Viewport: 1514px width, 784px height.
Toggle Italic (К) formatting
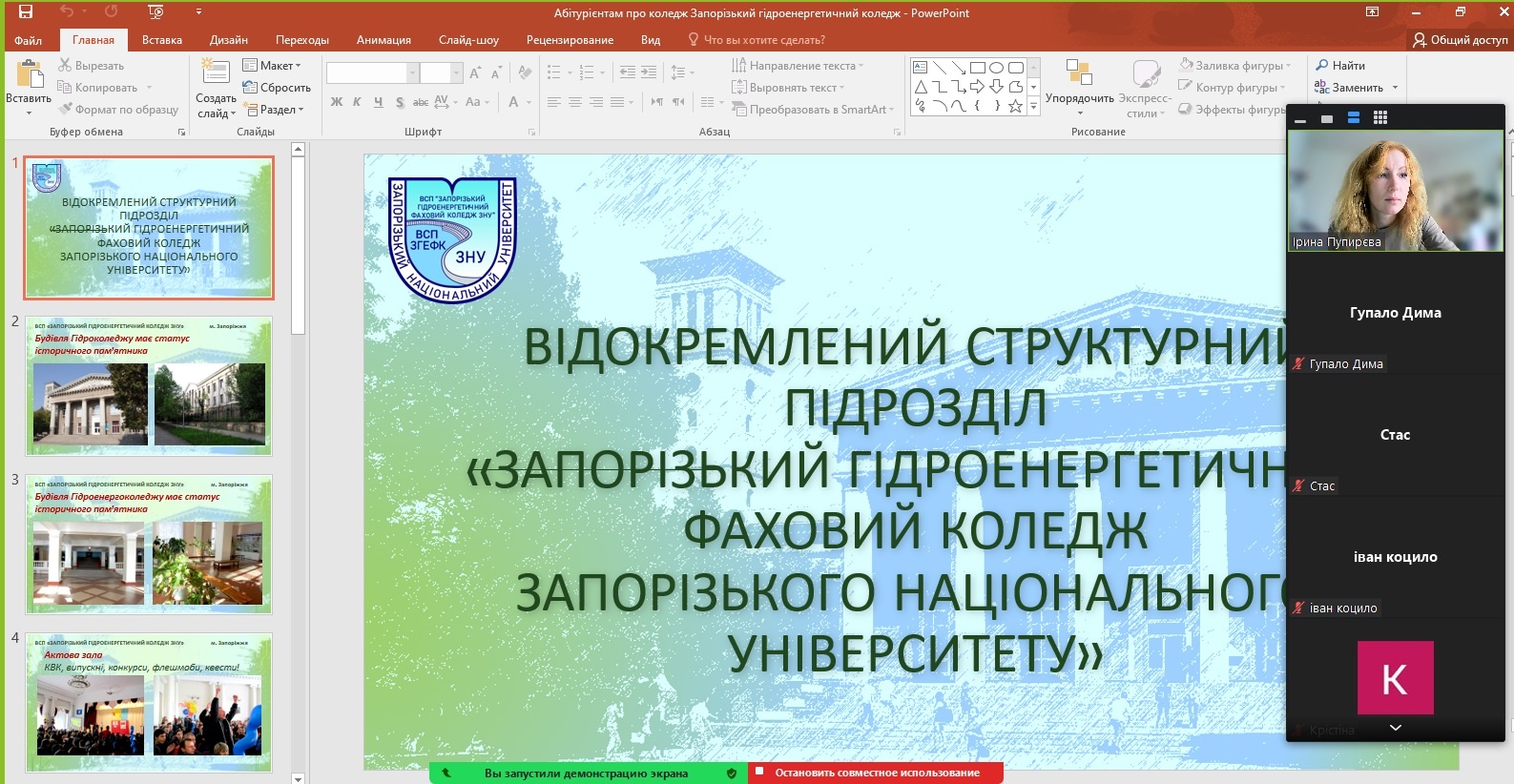point(358,102)
